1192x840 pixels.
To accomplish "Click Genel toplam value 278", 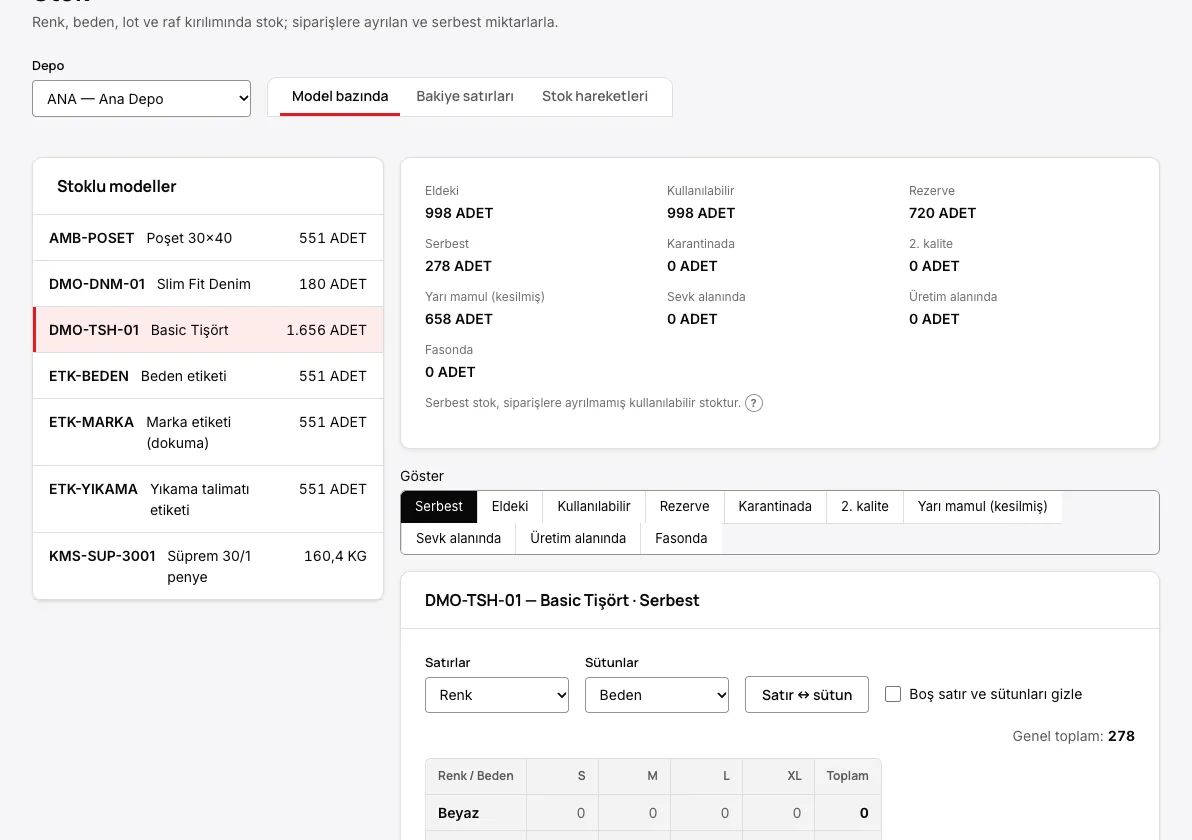I will click(x=1121, y=736).
